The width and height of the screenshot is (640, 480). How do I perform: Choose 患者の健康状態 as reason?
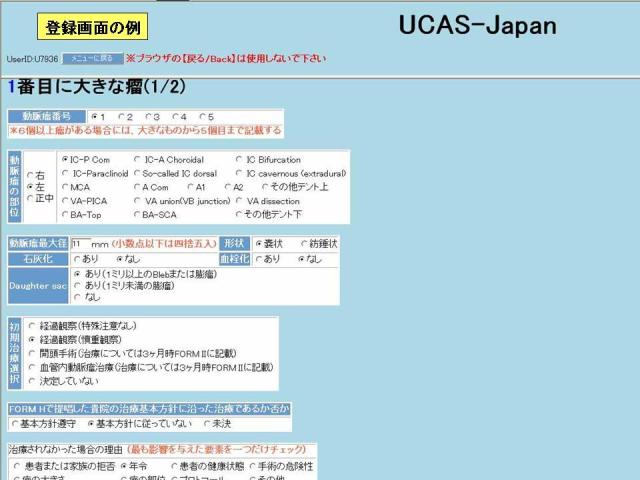[x=172, y=466]
